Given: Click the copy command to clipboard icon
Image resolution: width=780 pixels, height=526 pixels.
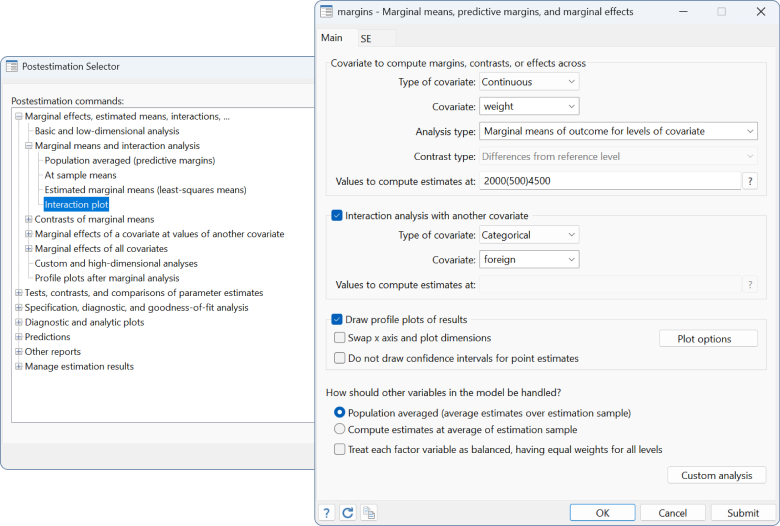Looking at the screenshot, I should pyautogui.click(x=369, y=512).
